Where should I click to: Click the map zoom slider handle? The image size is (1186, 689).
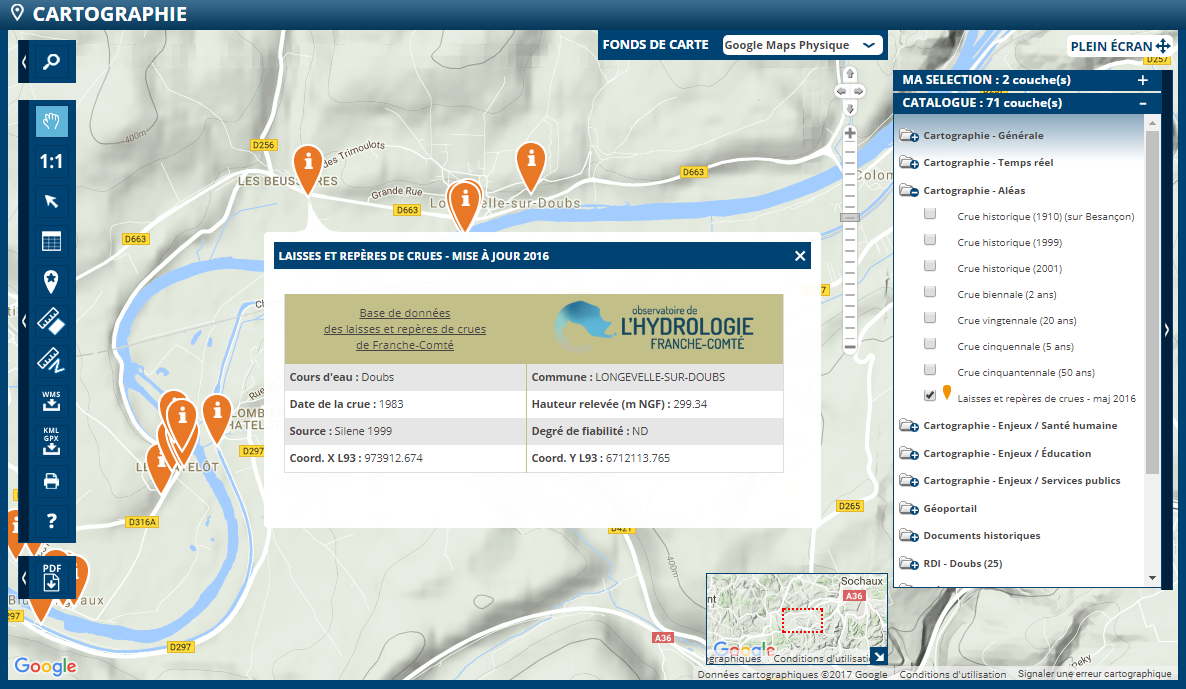click(850, 217)
